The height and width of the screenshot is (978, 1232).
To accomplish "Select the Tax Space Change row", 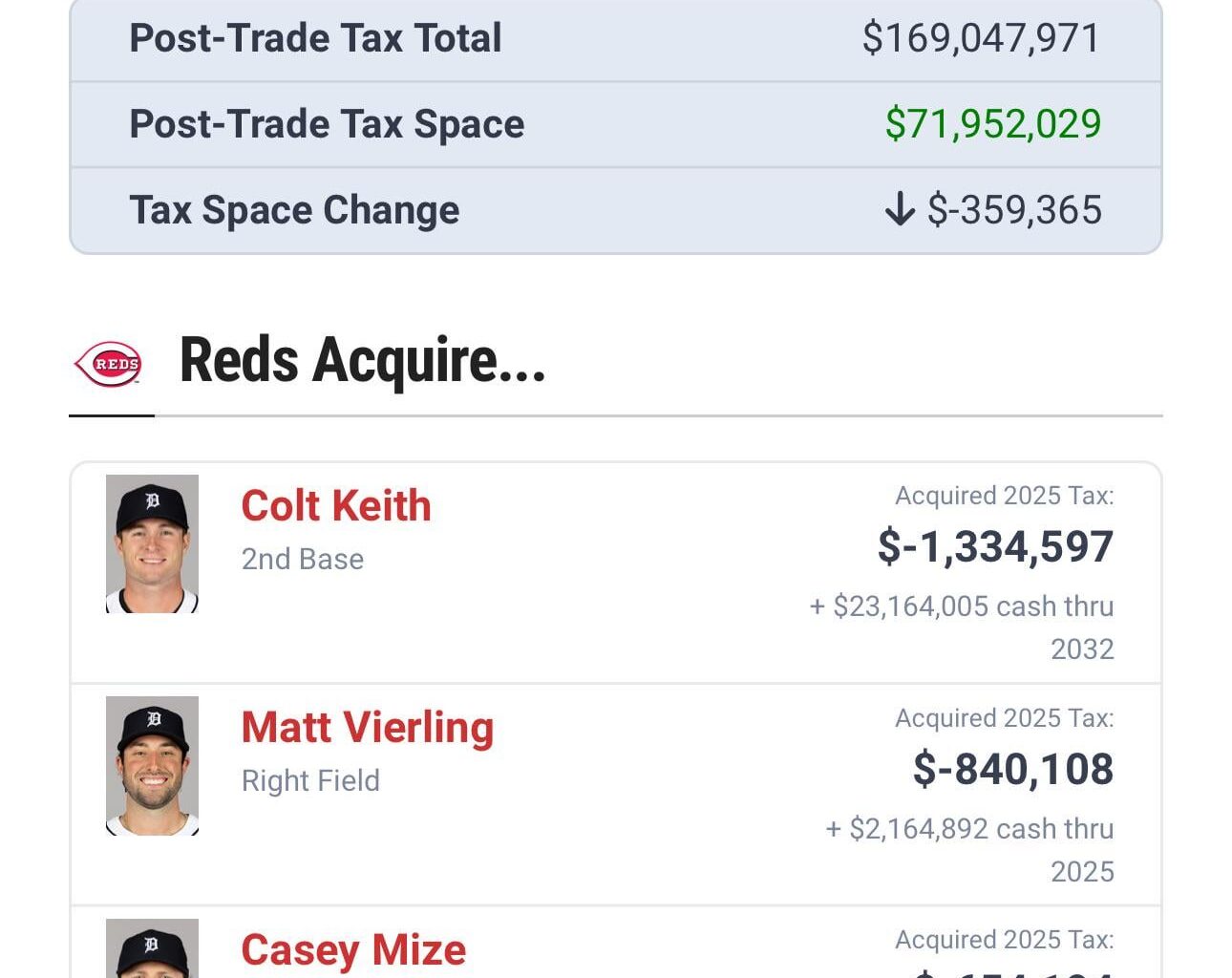I will tap(616, 209).
